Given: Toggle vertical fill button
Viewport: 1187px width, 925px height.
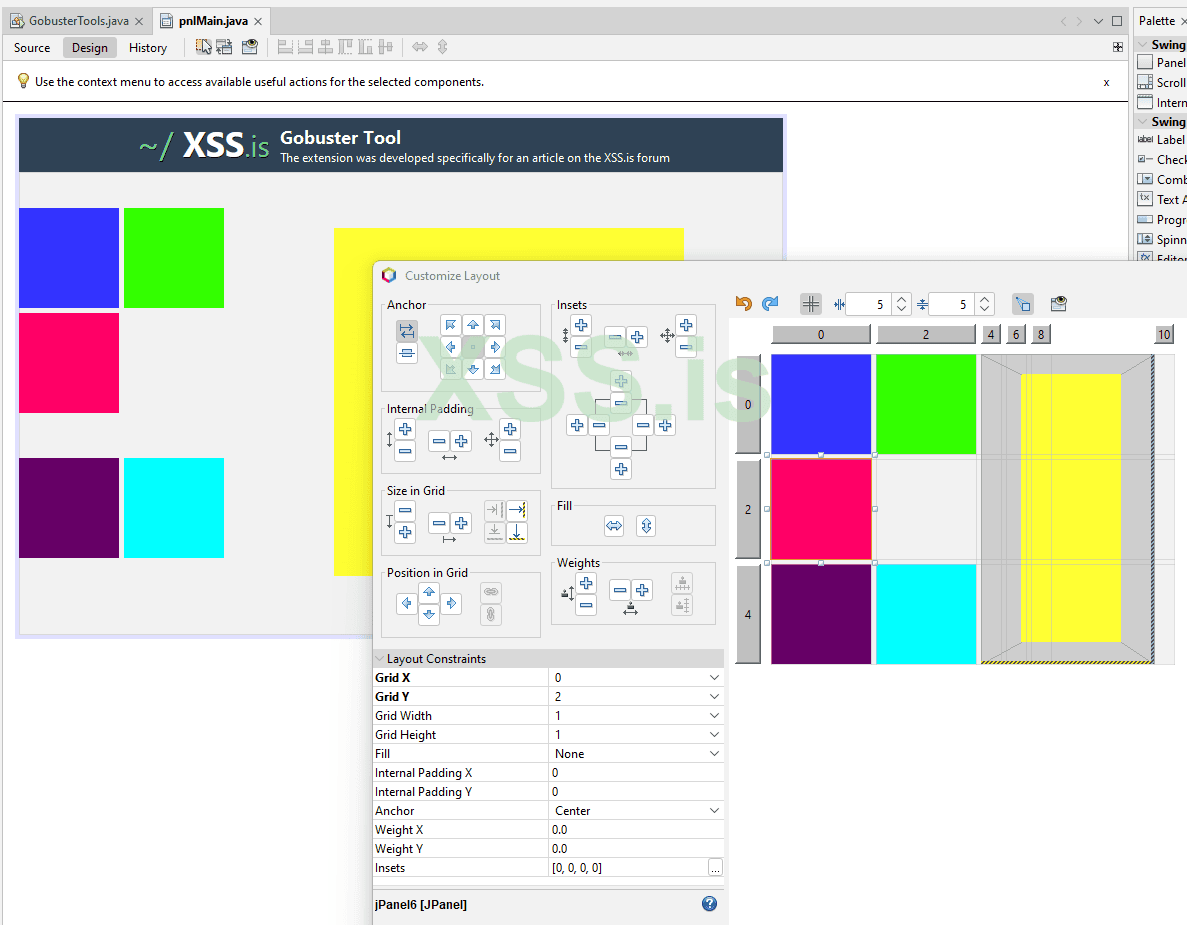Looking at the screenshot, I should coord(646,525).
